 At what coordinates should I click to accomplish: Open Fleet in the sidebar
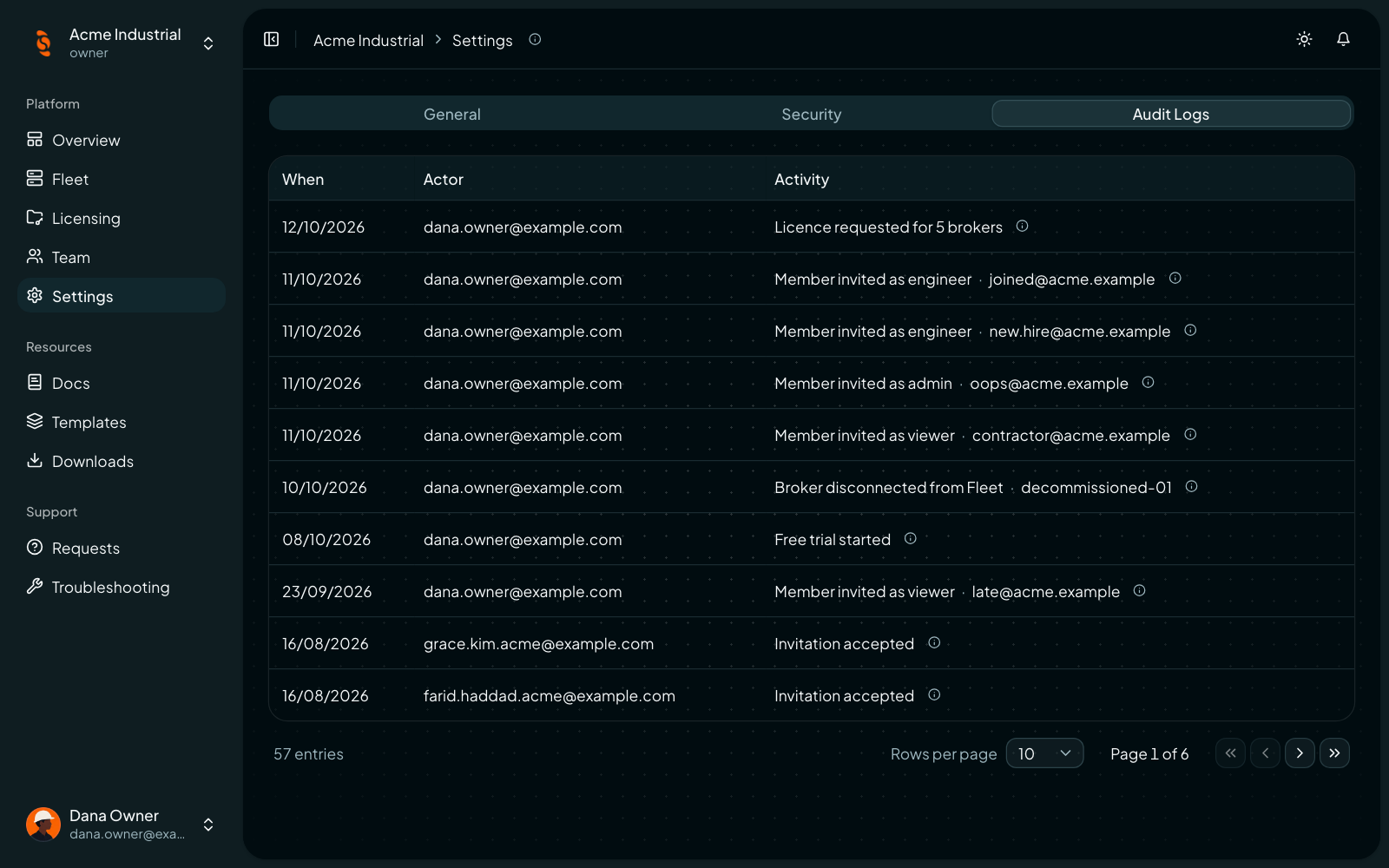tap(122, 179)
